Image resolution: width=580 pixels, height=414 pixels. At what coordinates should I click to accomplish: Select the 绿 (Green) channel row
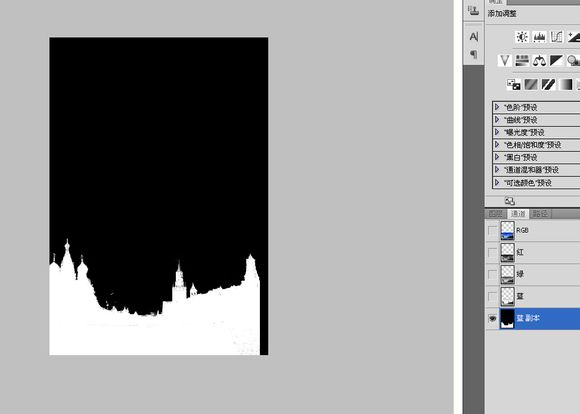click(x=532, y=274)
